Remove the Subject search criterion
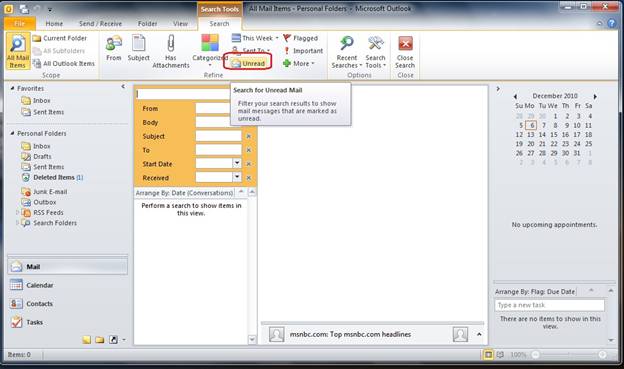Viewport: 624px width, 369px height. [x=249, y=136]
